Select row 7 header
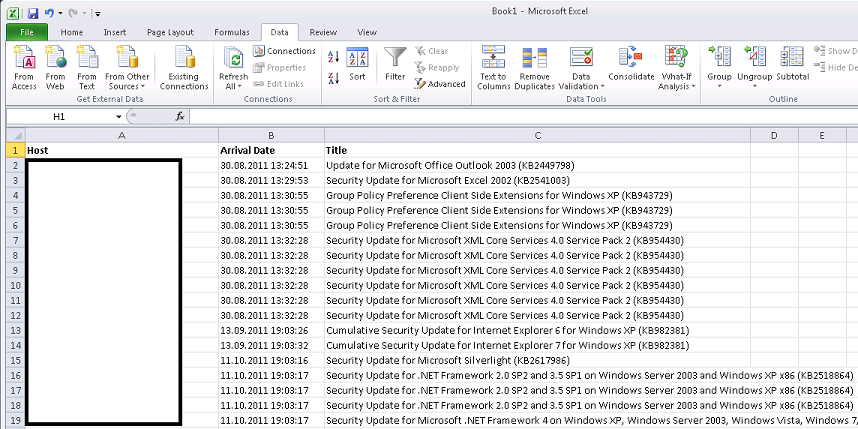This screenshot has width=858, height=429. (15, 240)
